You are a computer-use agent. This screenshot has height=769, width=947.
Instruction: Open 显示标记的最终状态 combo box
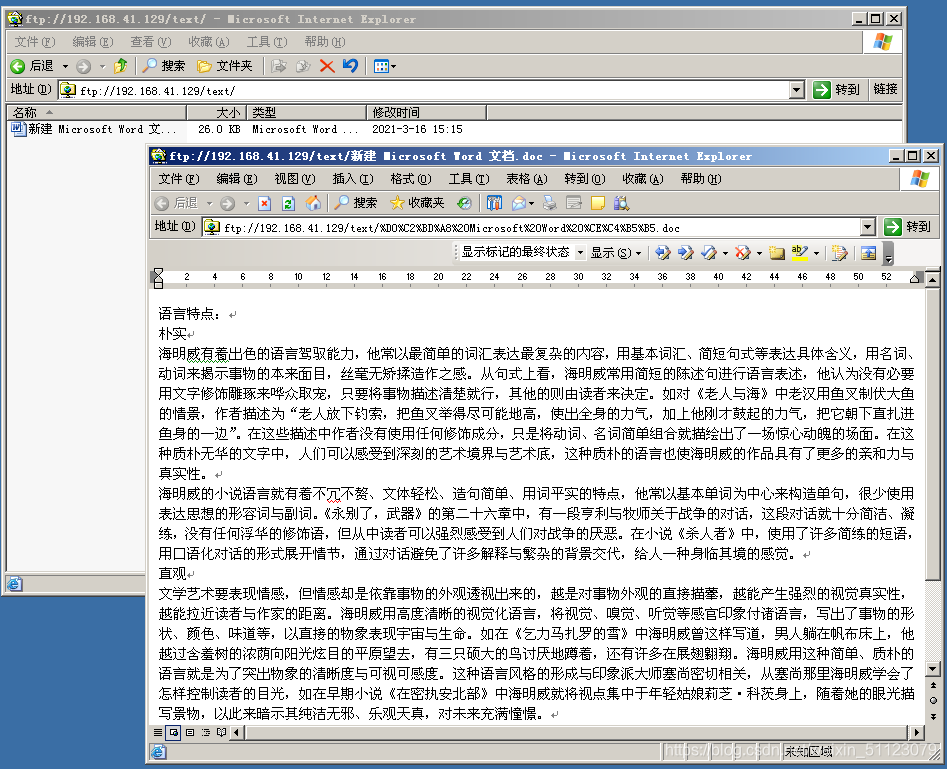(x=523, y=253)
